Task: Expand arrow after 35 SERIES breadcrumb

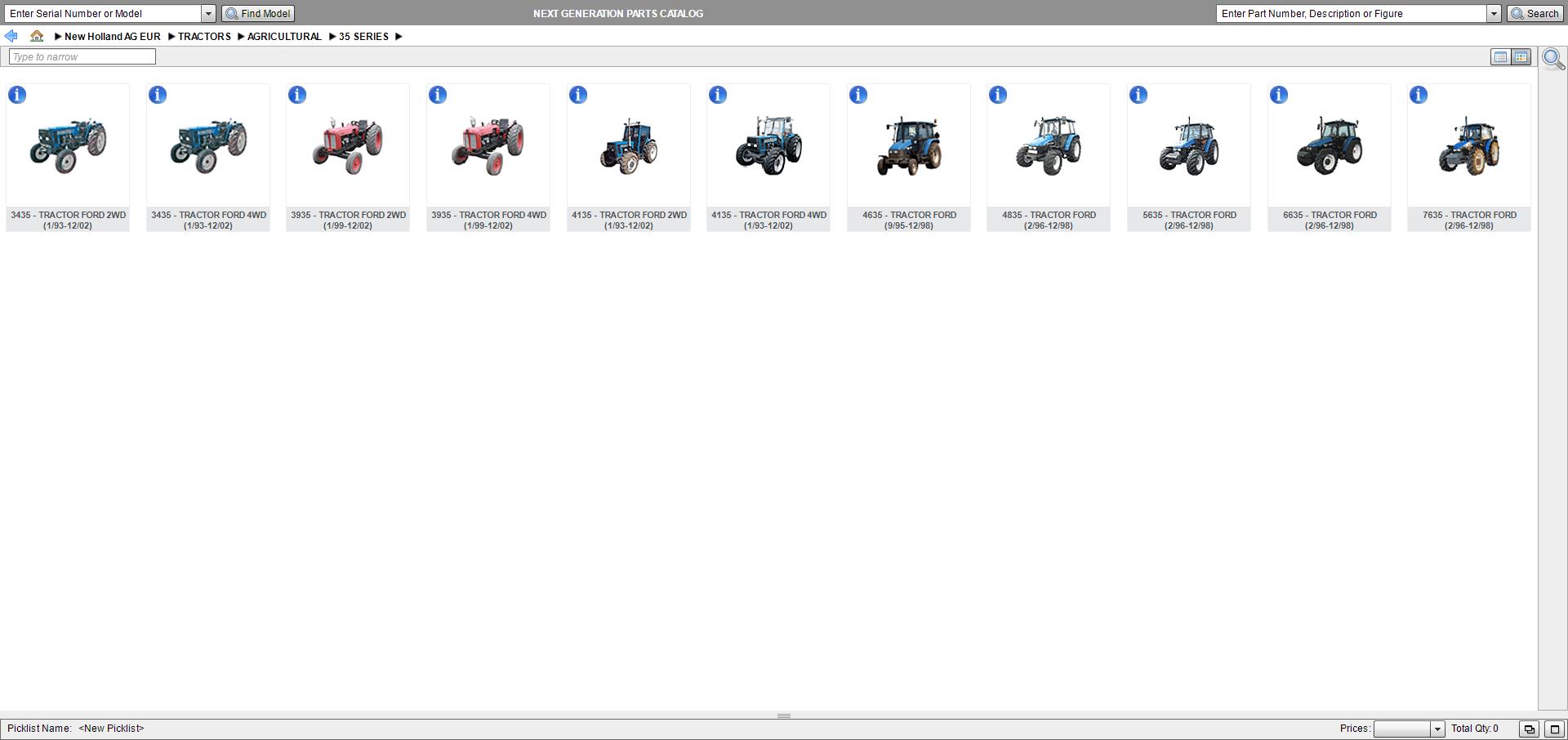Action: pos(399,37)
